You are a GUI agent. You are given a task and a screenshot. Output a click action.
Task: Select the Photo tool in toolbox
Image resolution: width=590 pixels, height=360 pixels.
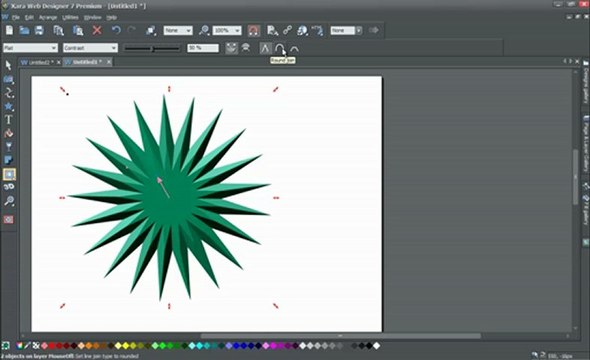8,79
